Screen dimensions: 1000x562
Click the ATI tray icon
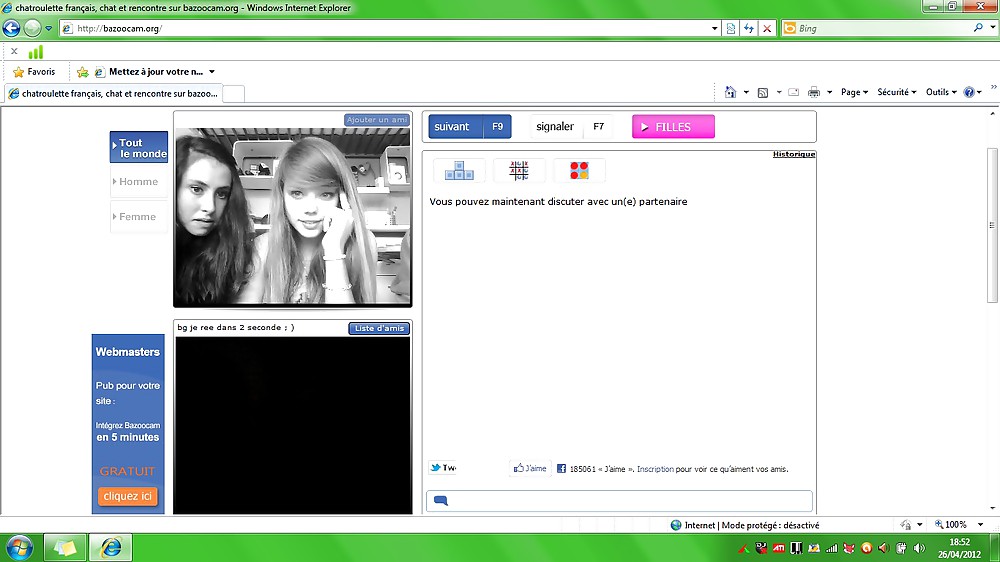779,548
